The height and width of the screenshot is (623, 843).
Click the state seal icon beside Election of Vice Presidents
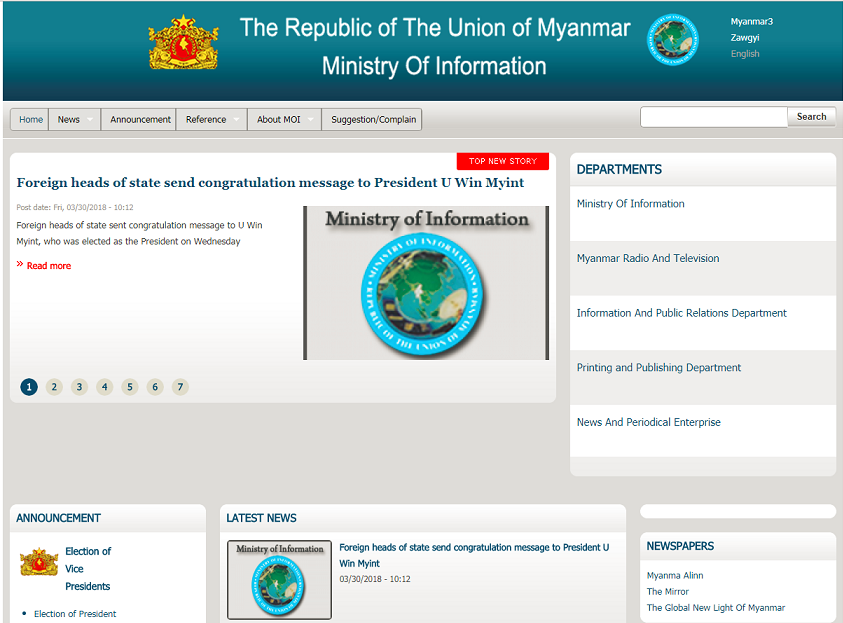coord(39,562)
